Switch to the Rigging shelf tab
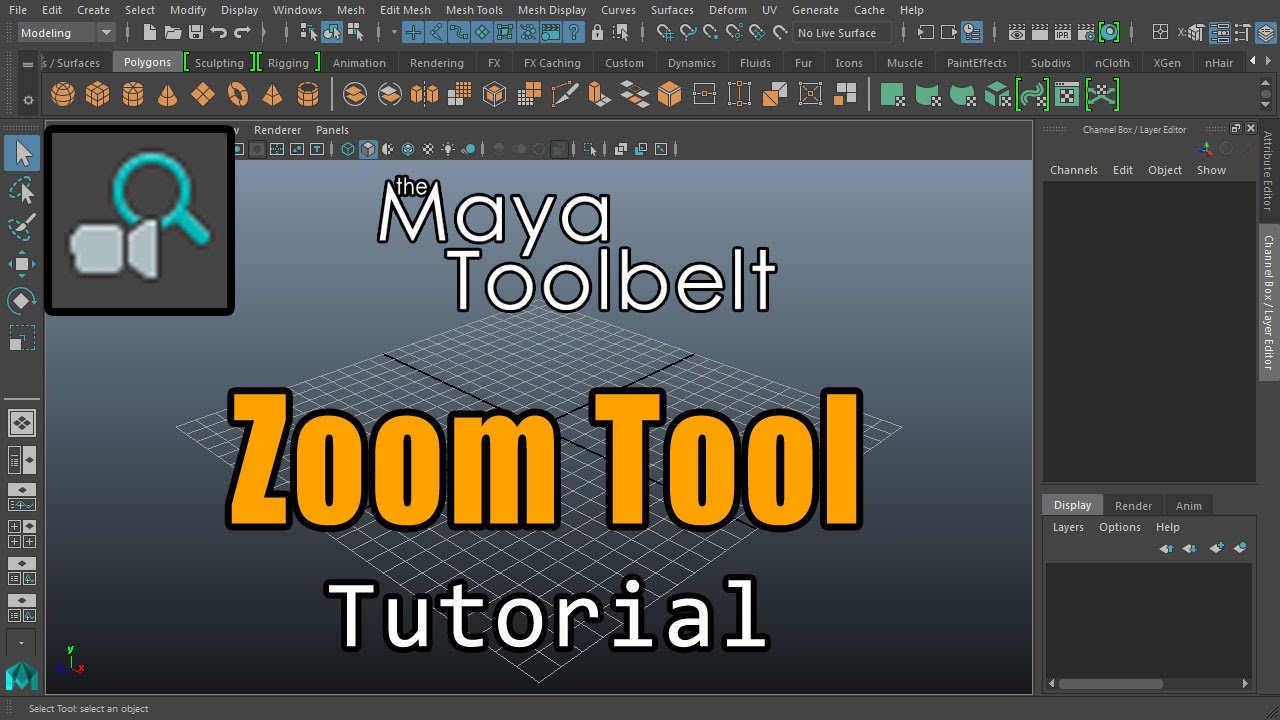This screenshot has height=720, width=1280. [288, 63]
